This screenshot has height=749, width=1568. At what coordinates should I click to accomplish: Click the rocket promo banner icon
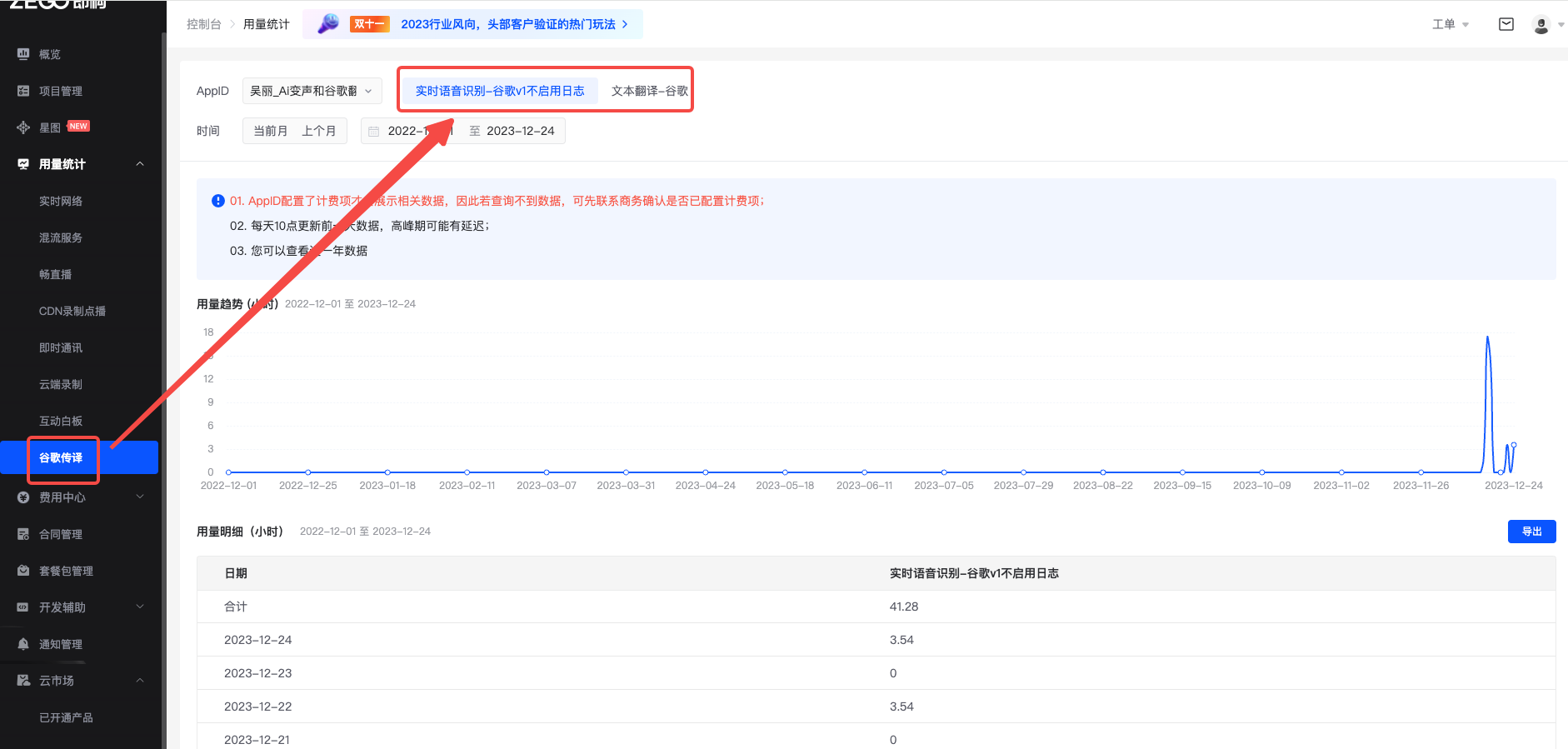point(328,23)
